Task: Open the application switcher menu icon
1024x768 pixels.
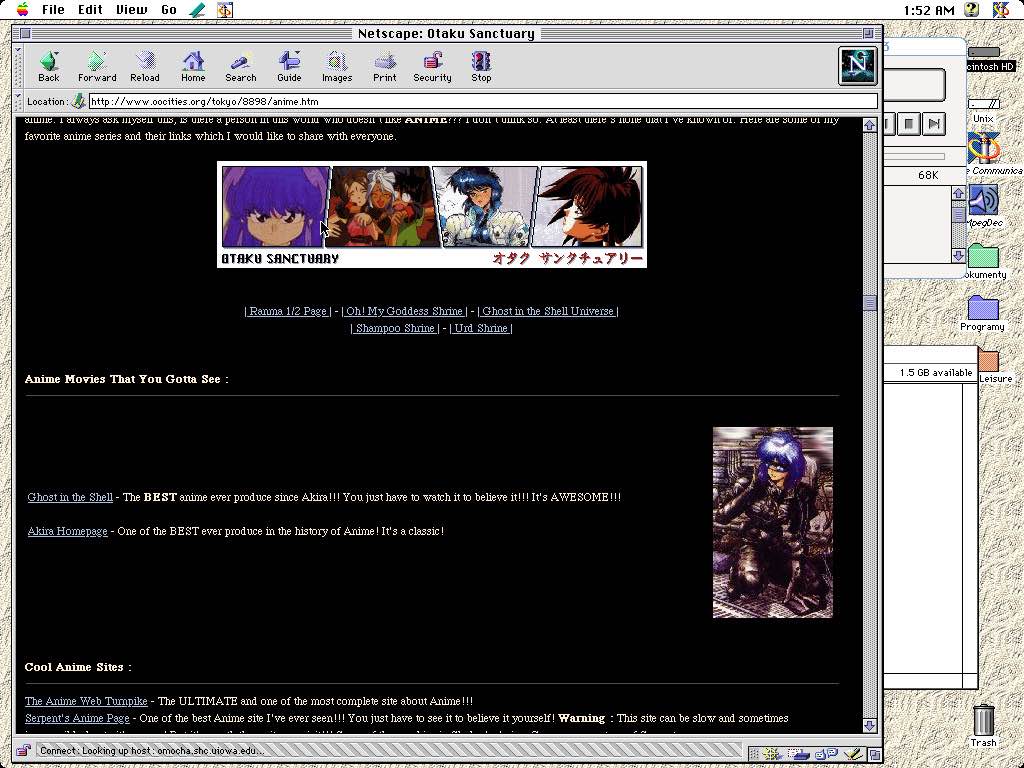Action: pos(1000,9)
